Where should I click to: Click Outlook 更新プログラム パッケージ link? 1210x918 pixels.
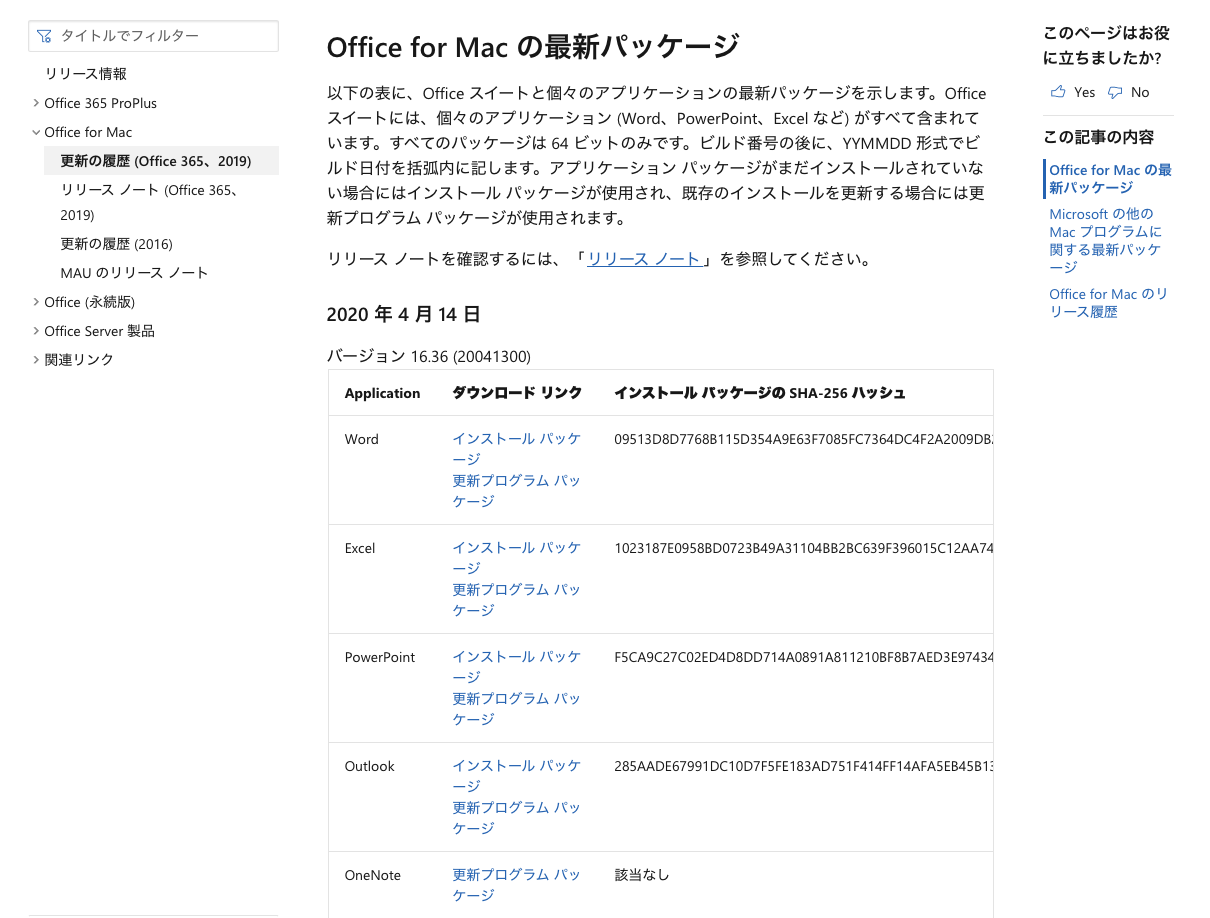click(x=516, y=818)
